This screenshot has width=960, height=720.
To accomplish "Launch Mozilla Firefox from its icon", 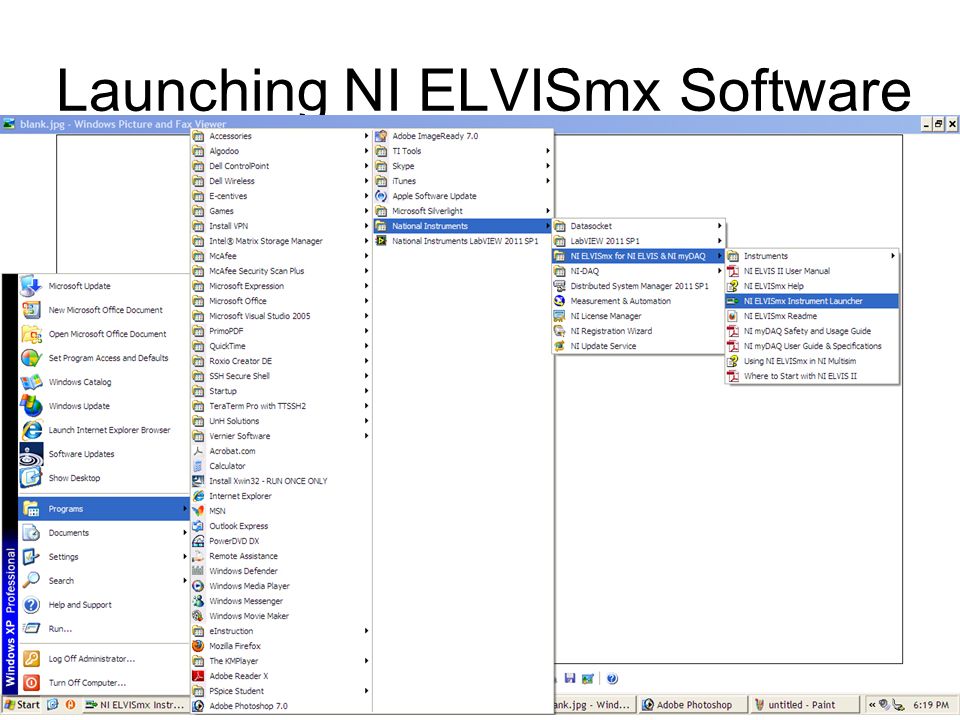I will tap(198, 646).
